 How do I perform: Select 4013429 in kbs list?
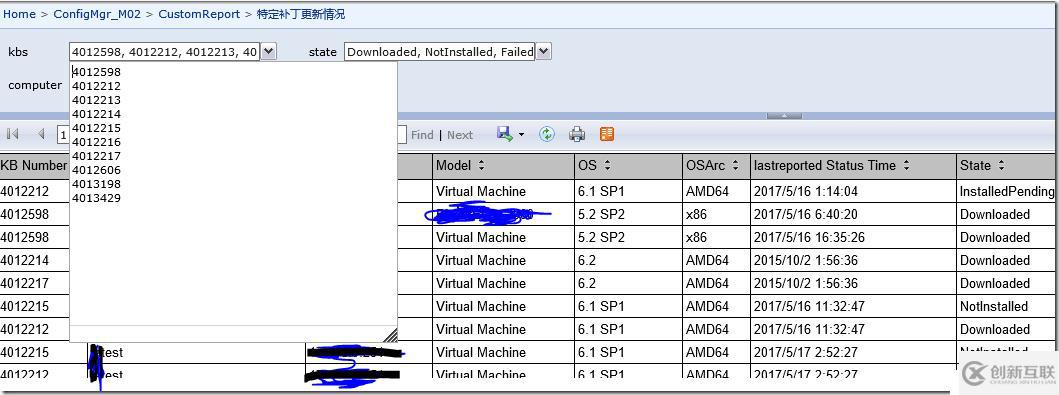point(97,198)
